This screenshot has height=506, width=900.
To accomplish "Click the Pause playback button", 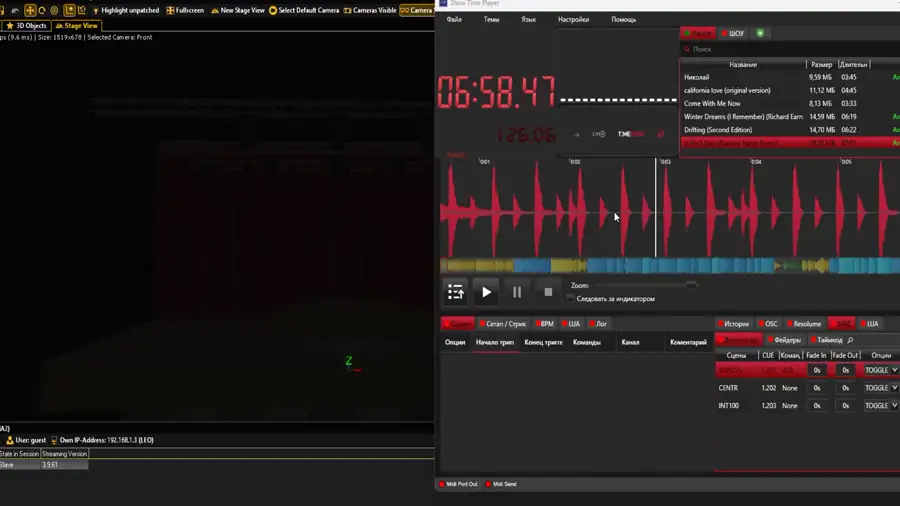I will tap(517, 292).
